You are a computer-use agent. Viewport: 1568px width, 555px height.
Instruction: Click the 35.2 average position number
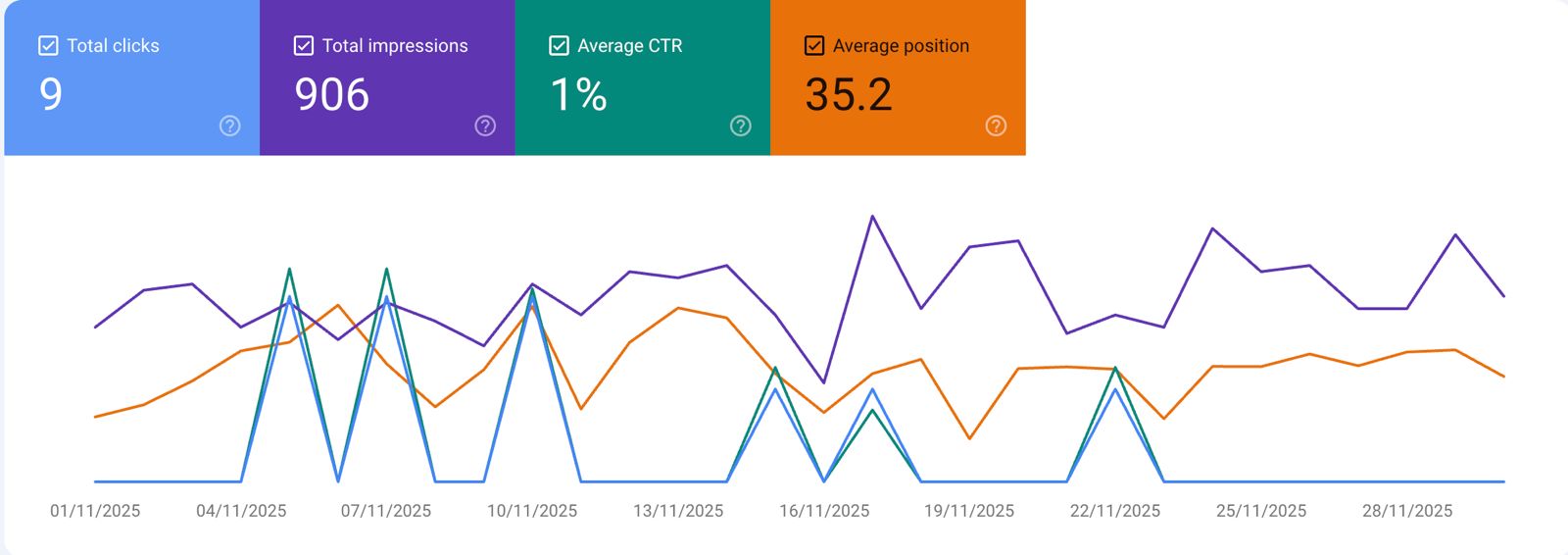point(849,95)
